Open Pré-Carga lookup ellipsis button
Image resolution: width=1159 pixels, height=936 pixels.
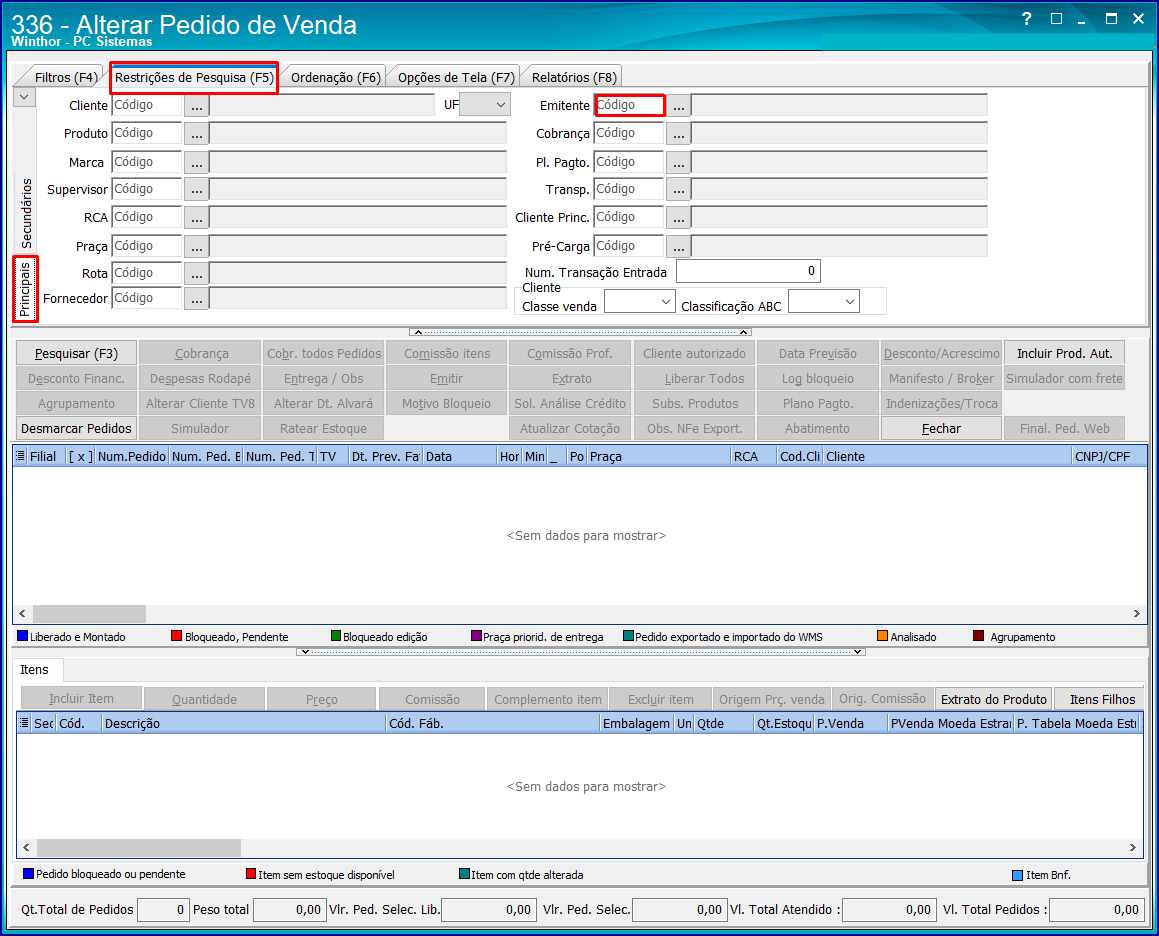[679, 247]
